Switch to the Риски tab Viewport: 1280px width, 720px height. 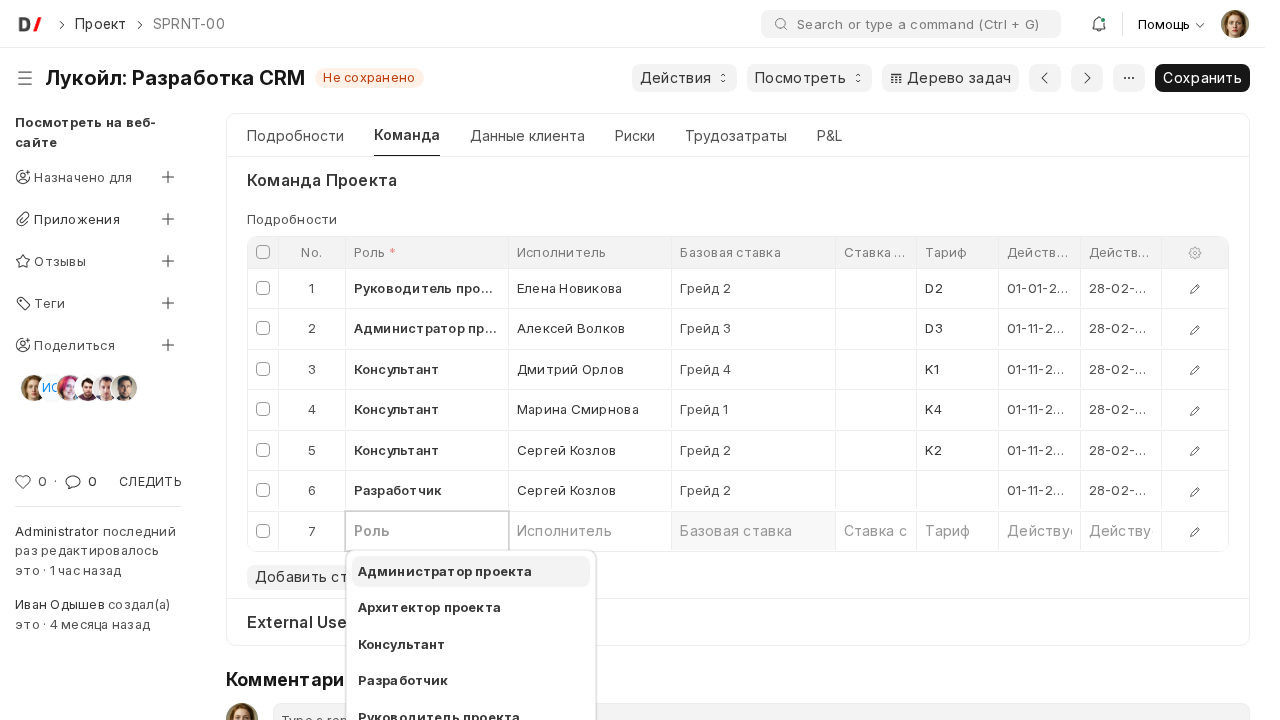(x=635, y=136)
